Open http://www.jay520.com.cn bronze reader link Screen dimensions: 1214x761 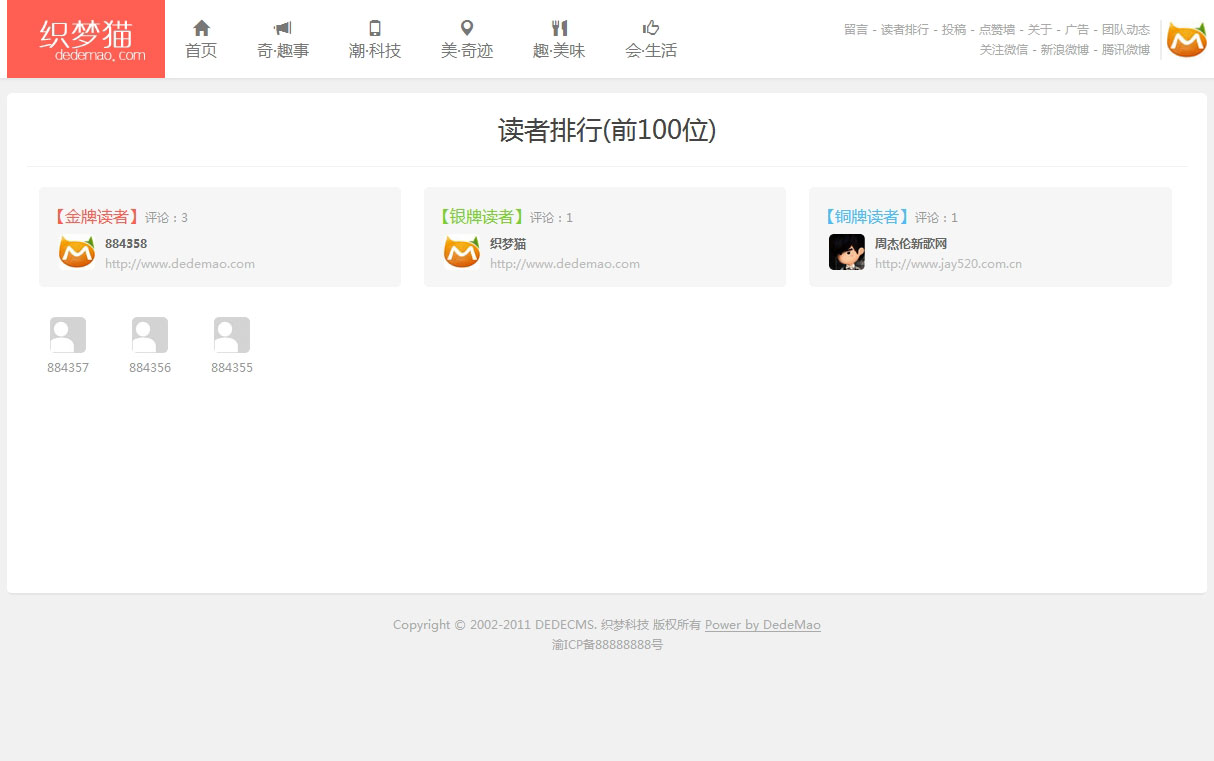click(948, 264)
